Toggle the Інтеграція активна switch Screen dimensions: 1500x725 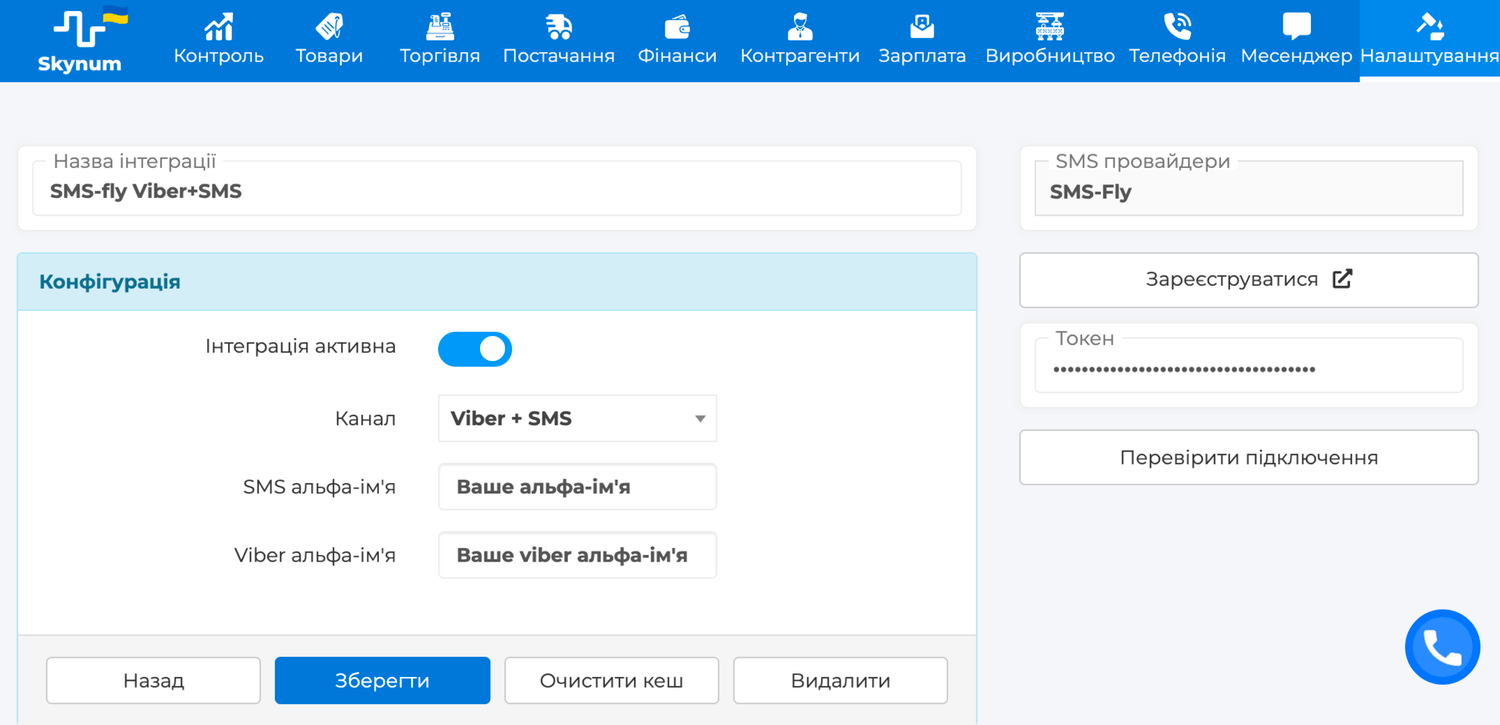coord(475,349)
